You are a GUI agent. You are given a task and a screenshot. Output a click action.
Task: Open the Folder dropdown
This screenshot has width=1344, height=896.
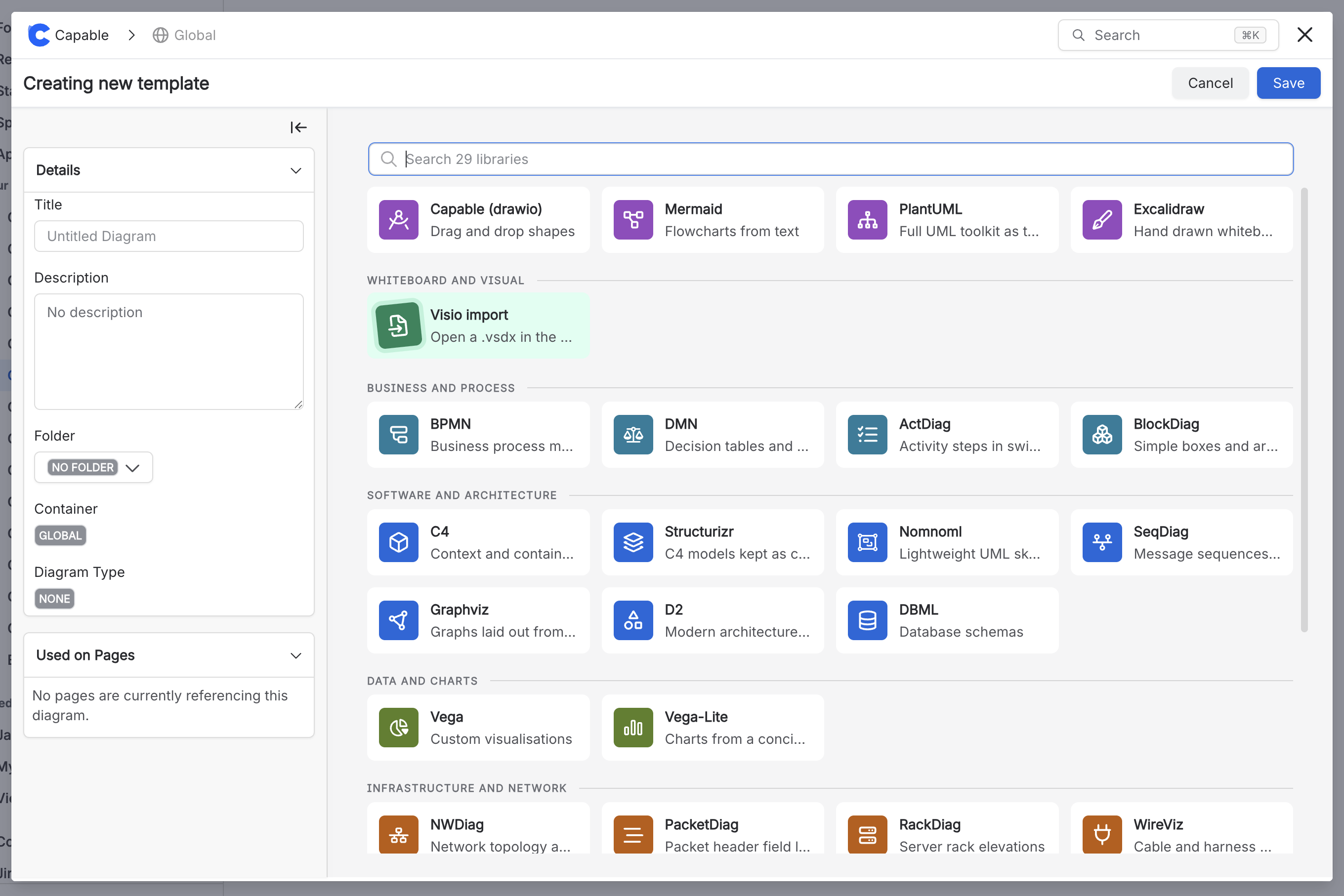click(x=94, y=467)
